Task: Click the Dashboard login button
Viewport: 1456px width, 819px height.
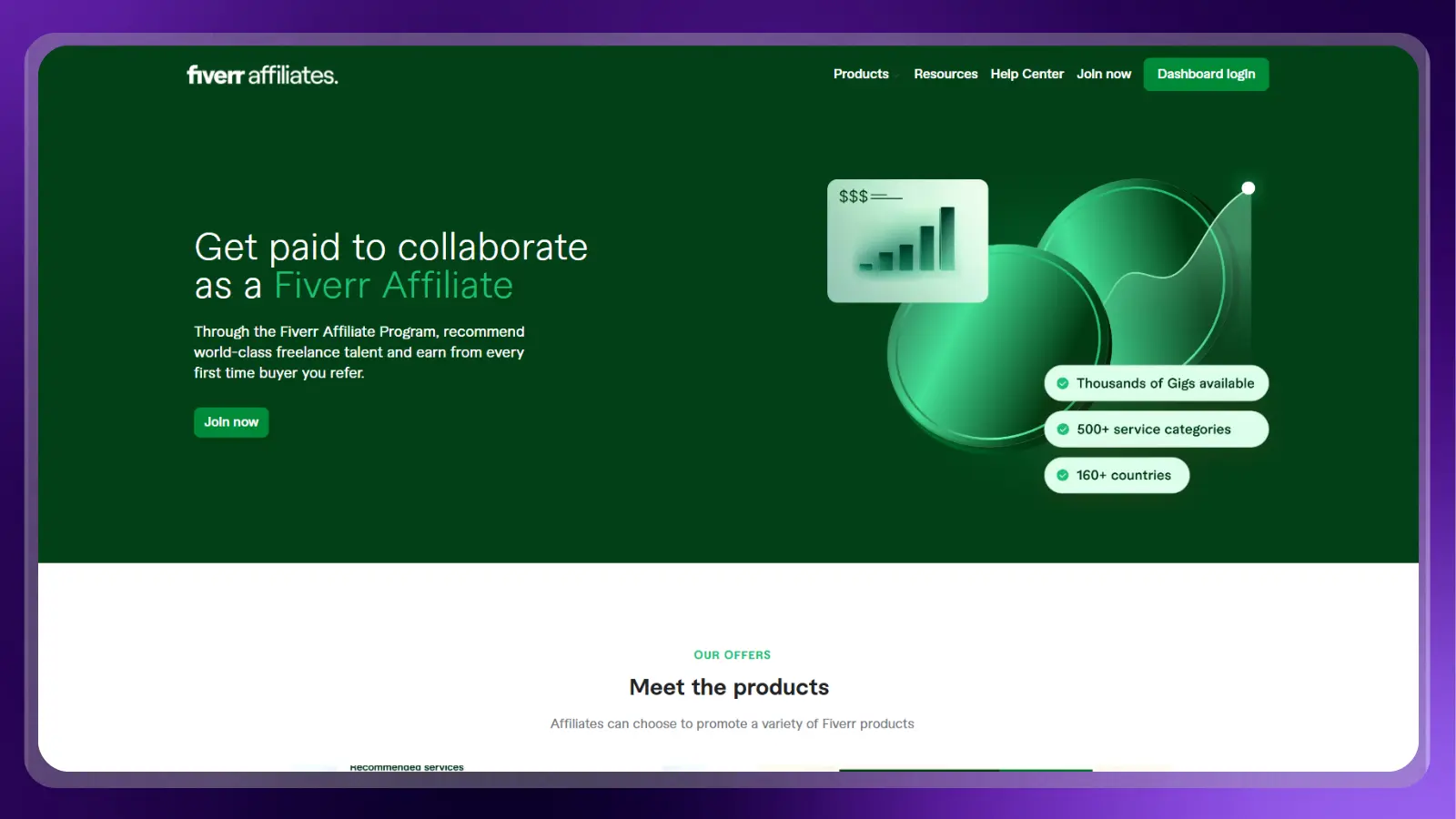Action: point(1206,74)
